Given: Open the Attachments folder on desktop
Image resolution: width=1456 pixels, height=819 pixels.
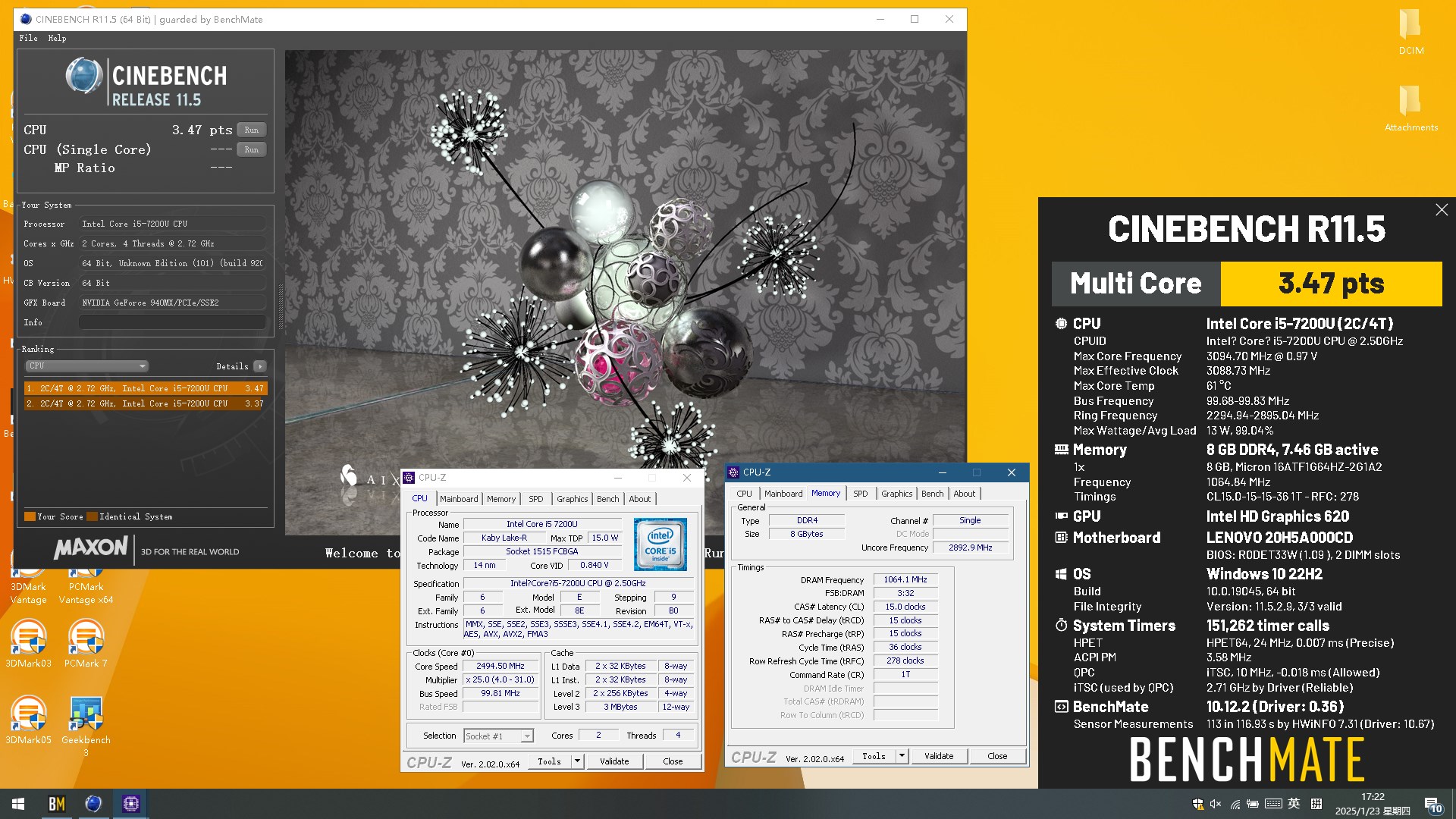Looking at the screenshot, I should 1410,108.
